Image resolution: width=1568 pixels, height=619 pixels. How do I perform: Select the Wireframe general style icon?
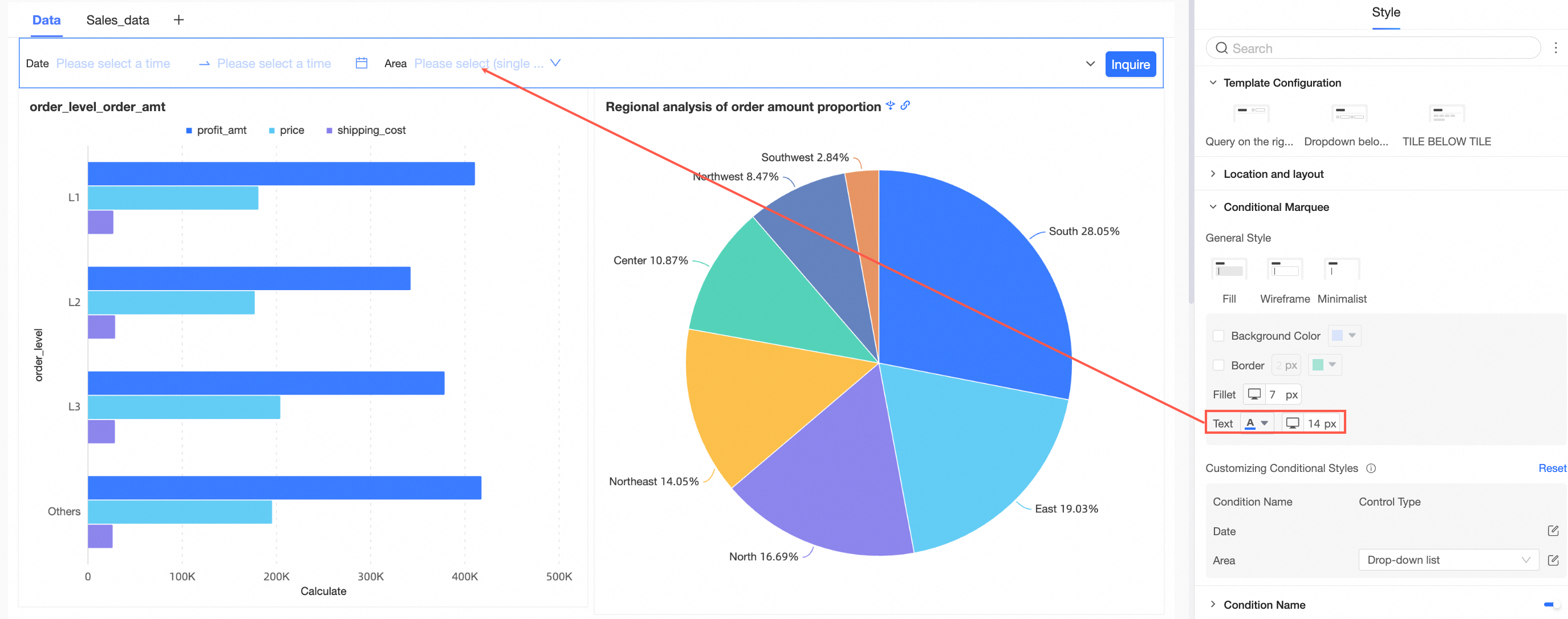pos(1285,269)
